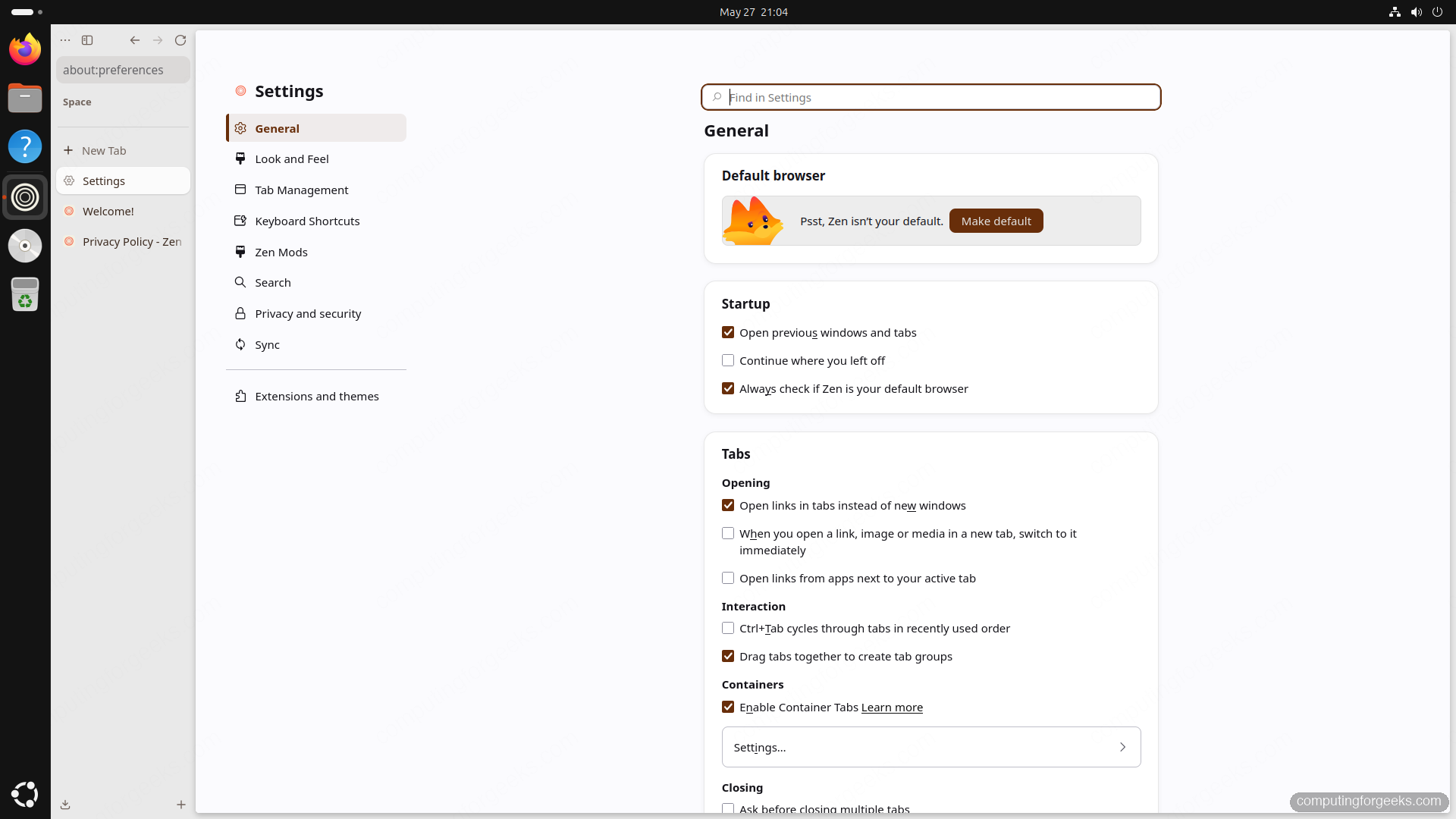This screenshot has width=1456, height=819.
Task: Enable Open links from apps next to active tab
Action: (728, 578)
